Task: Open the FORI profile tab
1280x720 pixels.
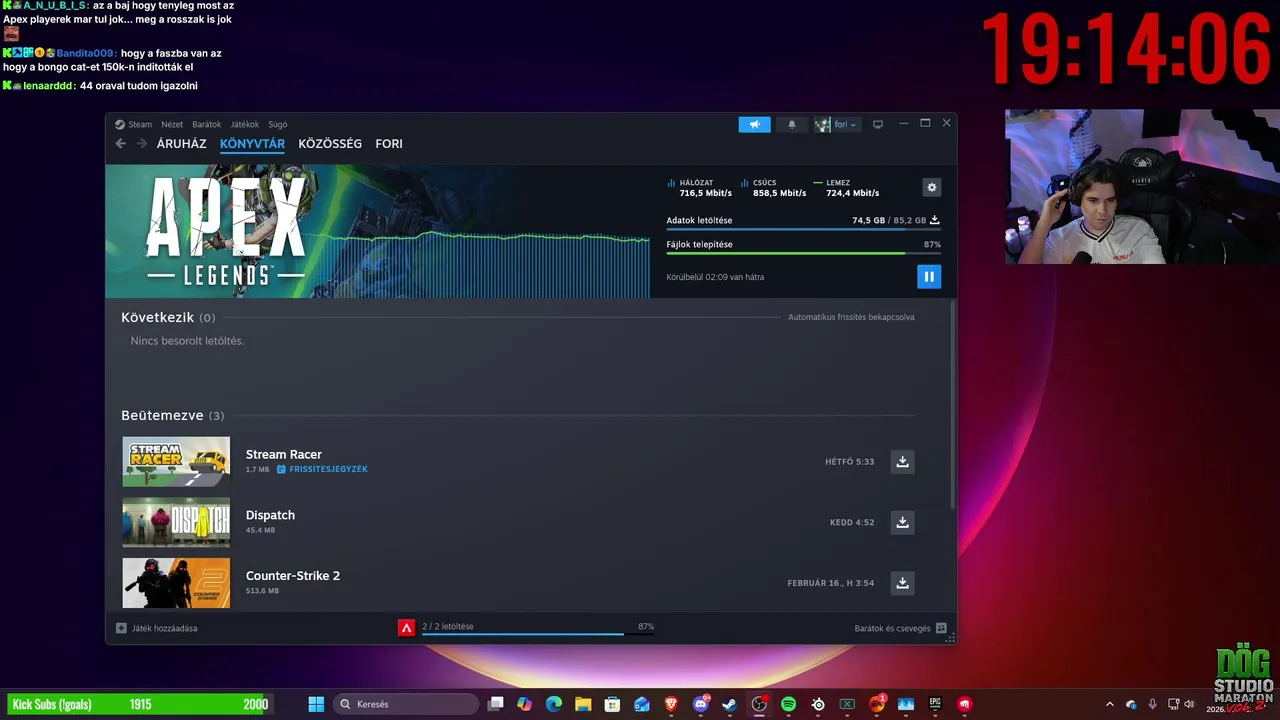Action: click(x=389, y=144)
